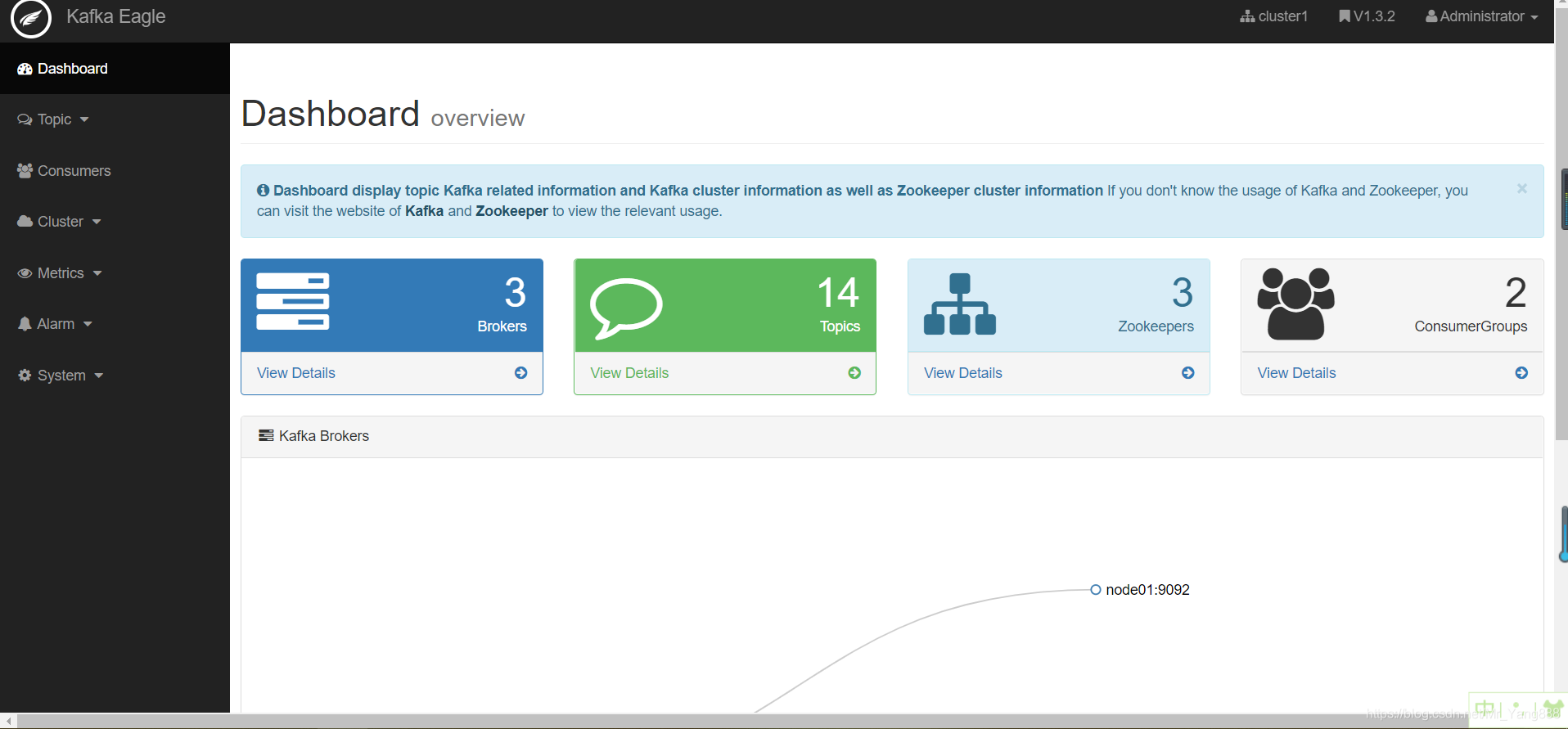Click the Consumers group icon in sidebar
Viewport: 1568px width, 729px height.
[25, 171]
